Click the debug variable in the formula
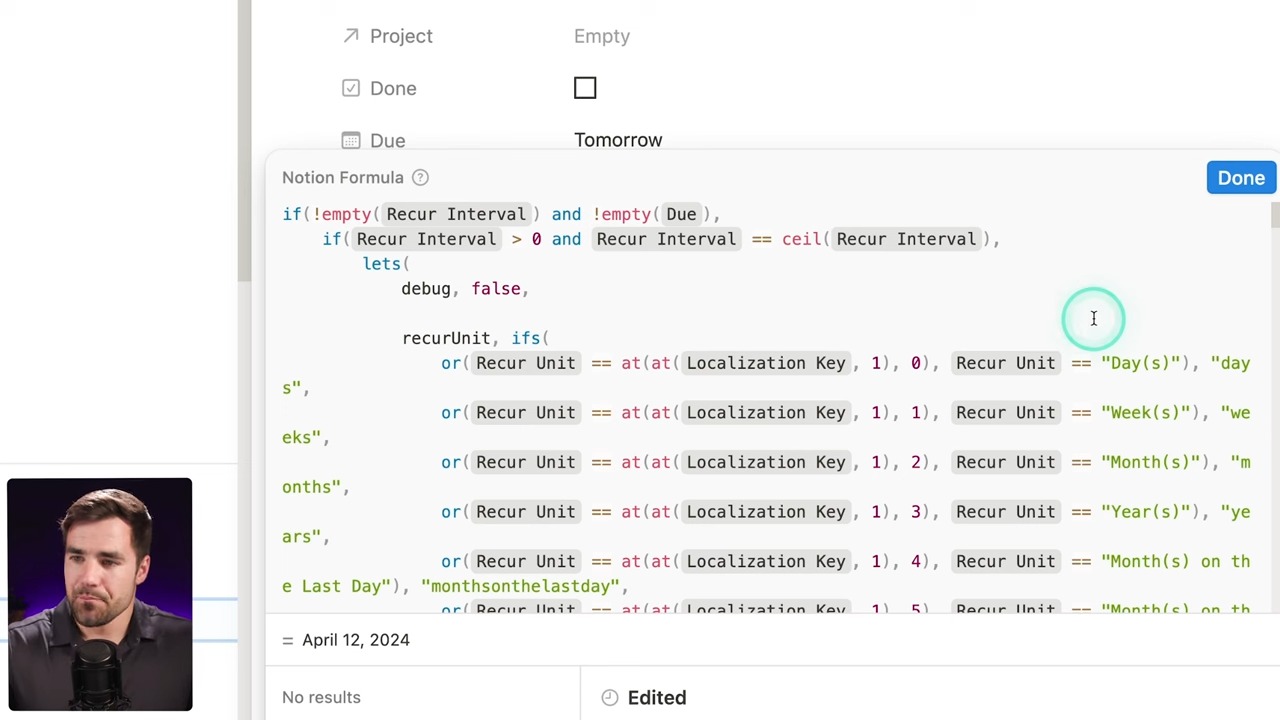This screenshot has width=1280, height=720. click(426, 289)
